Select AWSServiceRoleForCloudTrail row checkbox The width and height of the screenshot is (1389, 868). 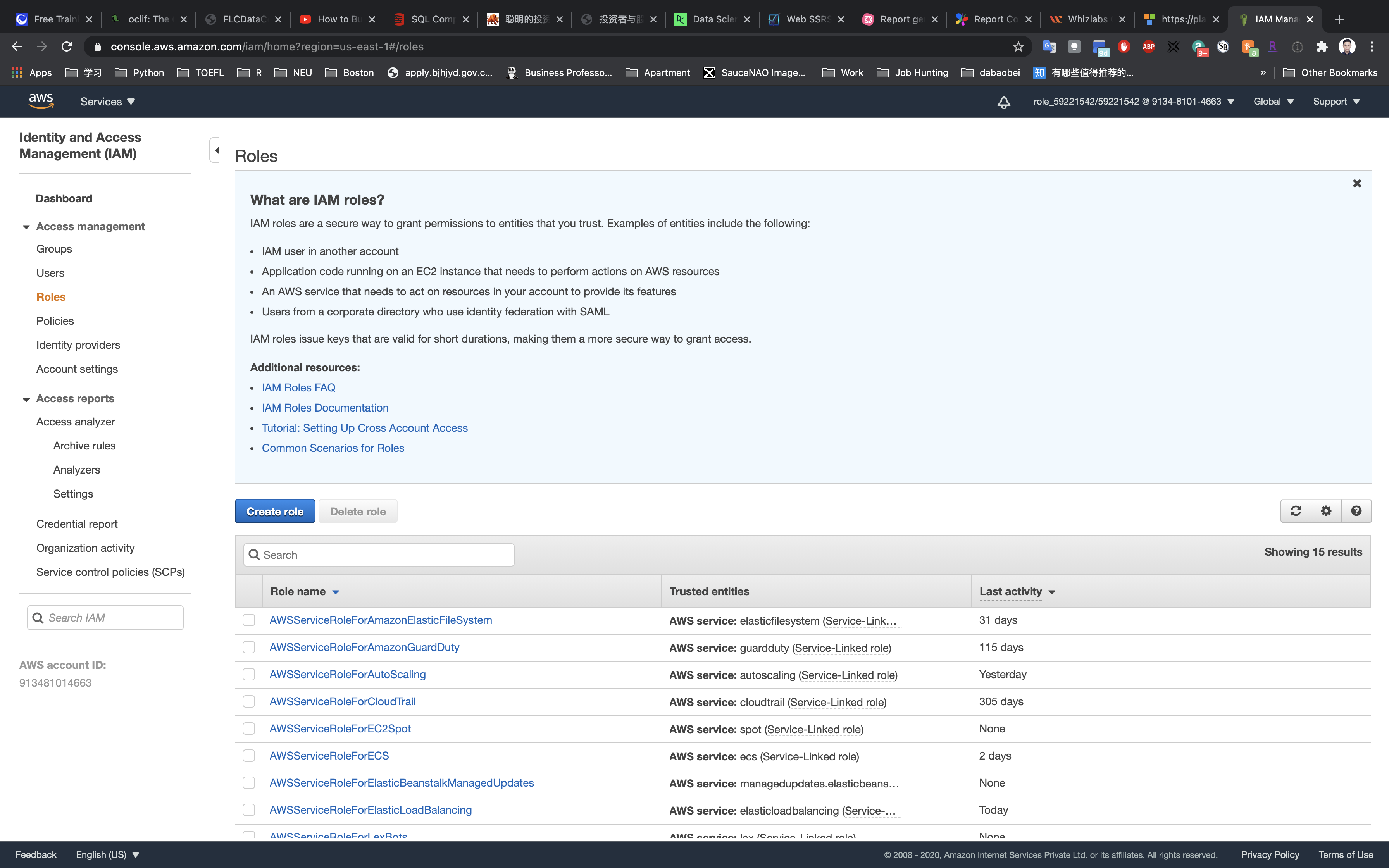248,701
